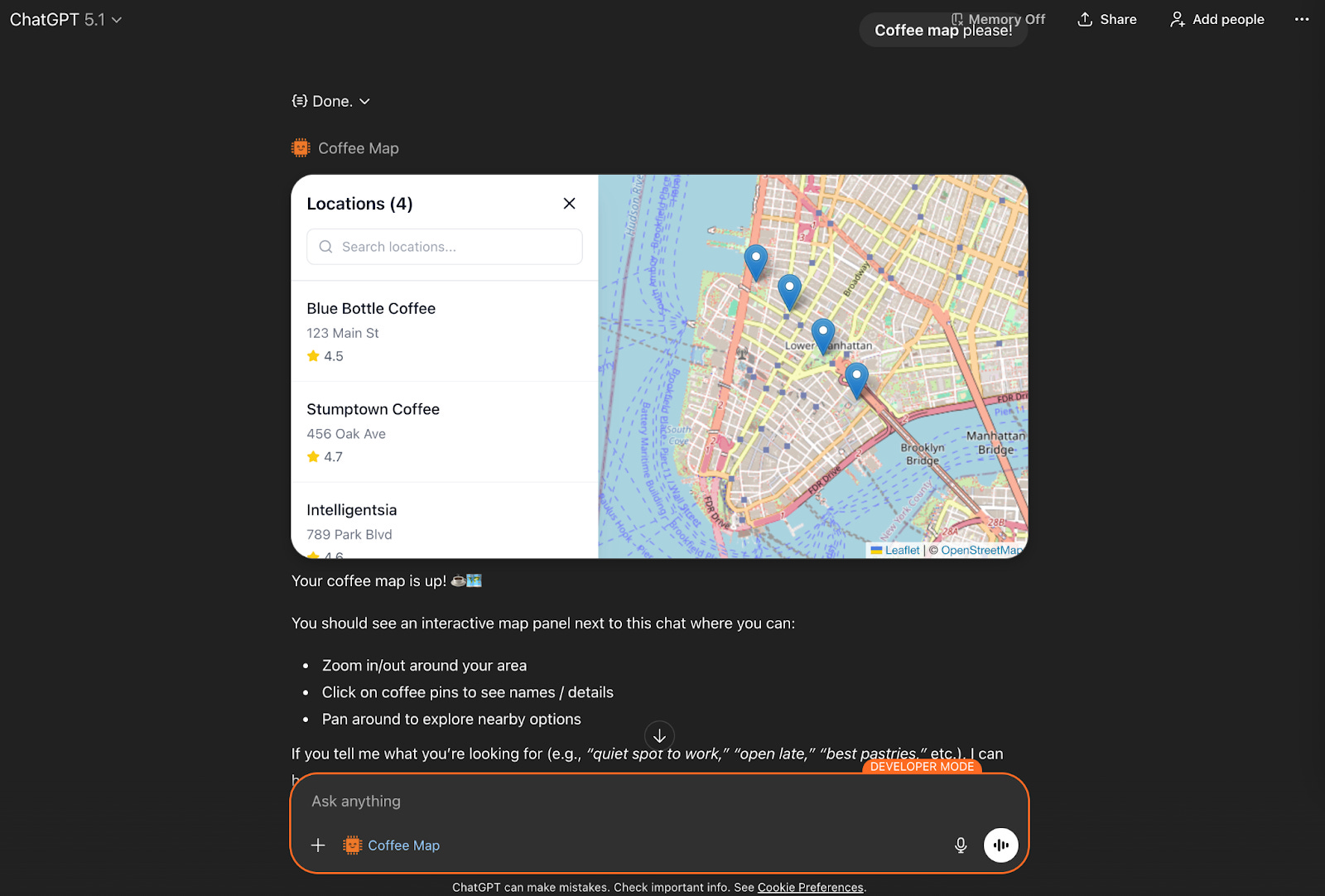The width and height of the screenshot is (1325, 896).
Task: Click the plus attach button in composer
Action: pyautogui.click(x=318, y=845)
